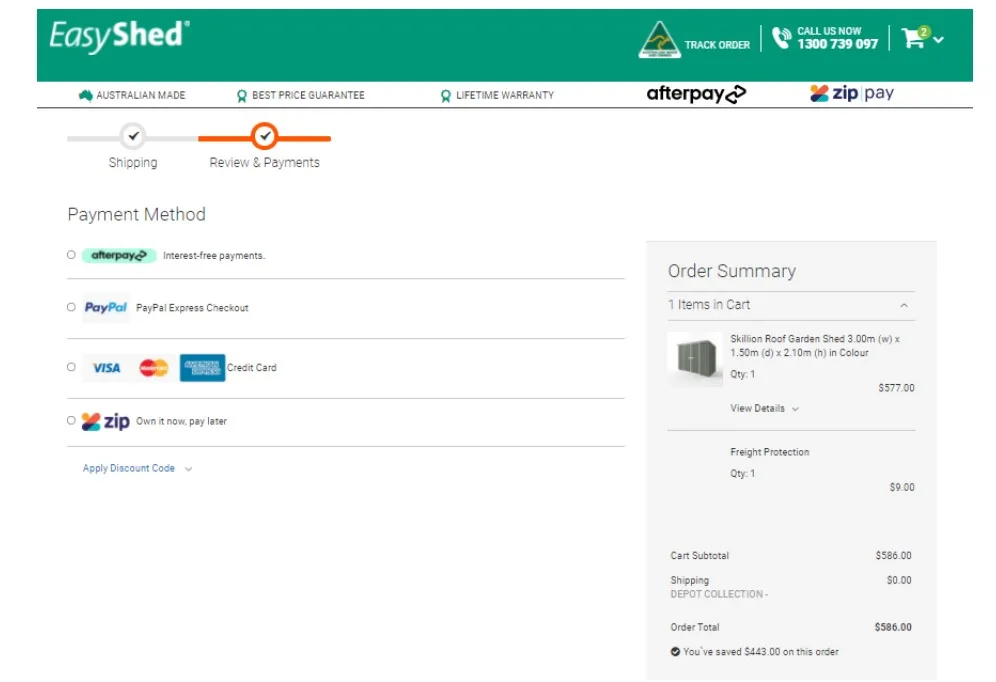The width and height of the screenshot is (996, 682).
Task: Select Zip own it now radio button
Action: pyautogui.click(x=71, y=421)
